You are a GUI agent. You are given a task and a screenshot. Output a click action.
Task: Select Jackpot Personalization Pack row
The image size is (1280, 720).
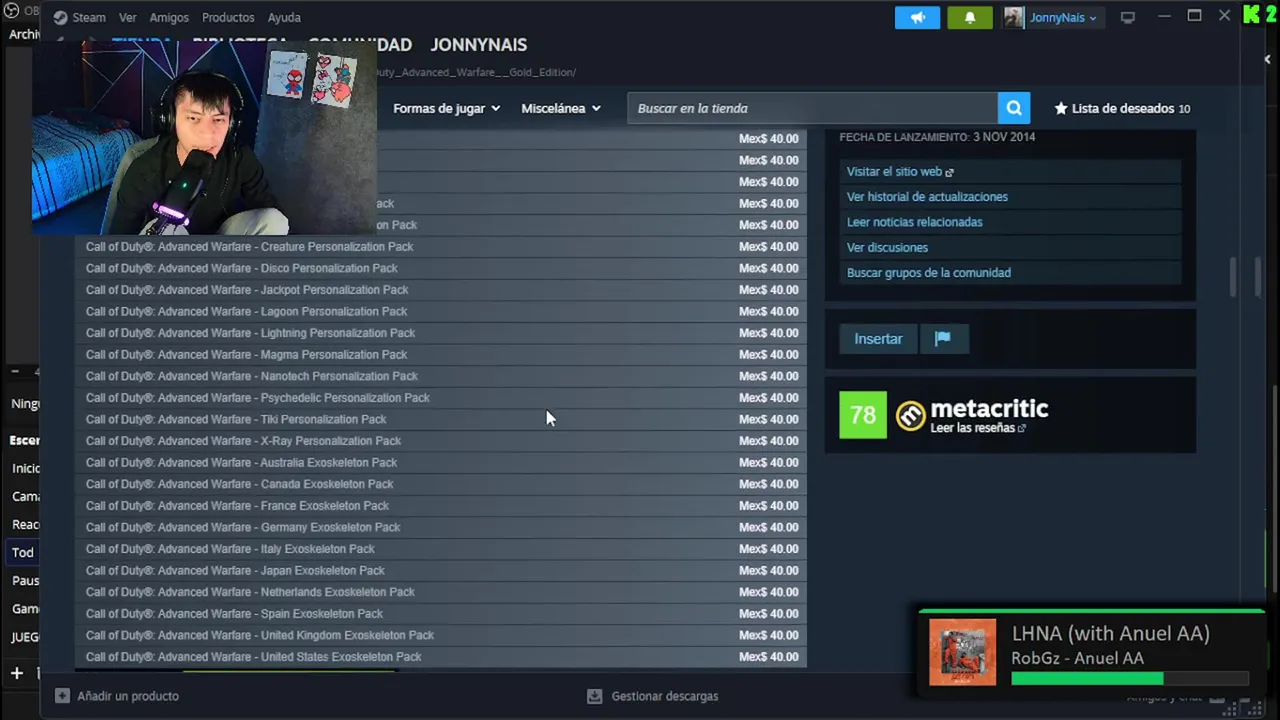tap(440, 290)
